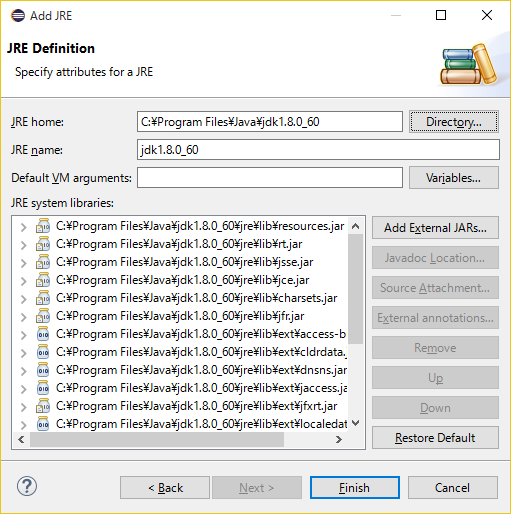The height and width of the screenshot is (514, 511).
Task: Select the jce.jar library path
Action: (x=182, y=280)
